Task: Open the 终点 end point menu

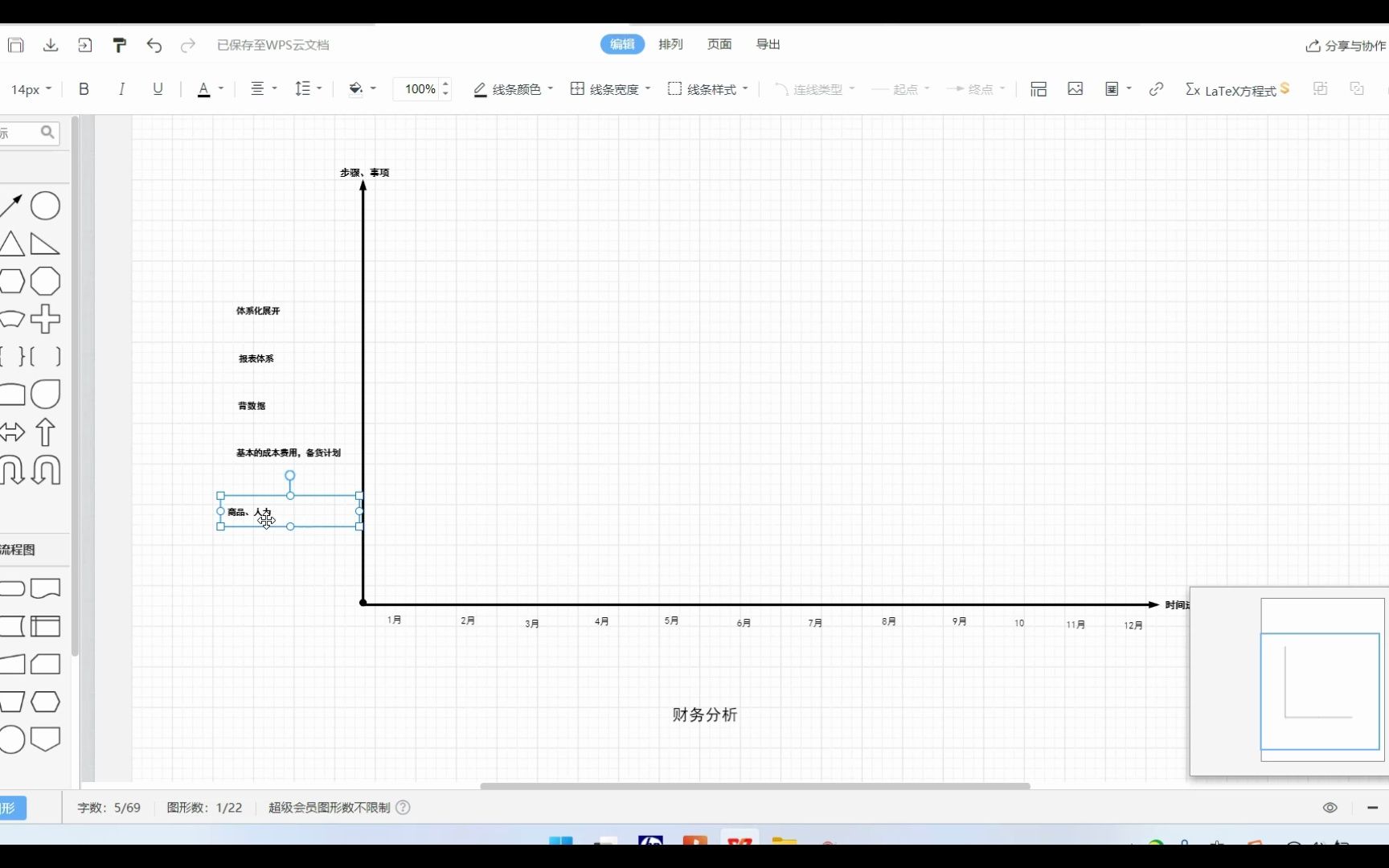Action: click(976, 89)
